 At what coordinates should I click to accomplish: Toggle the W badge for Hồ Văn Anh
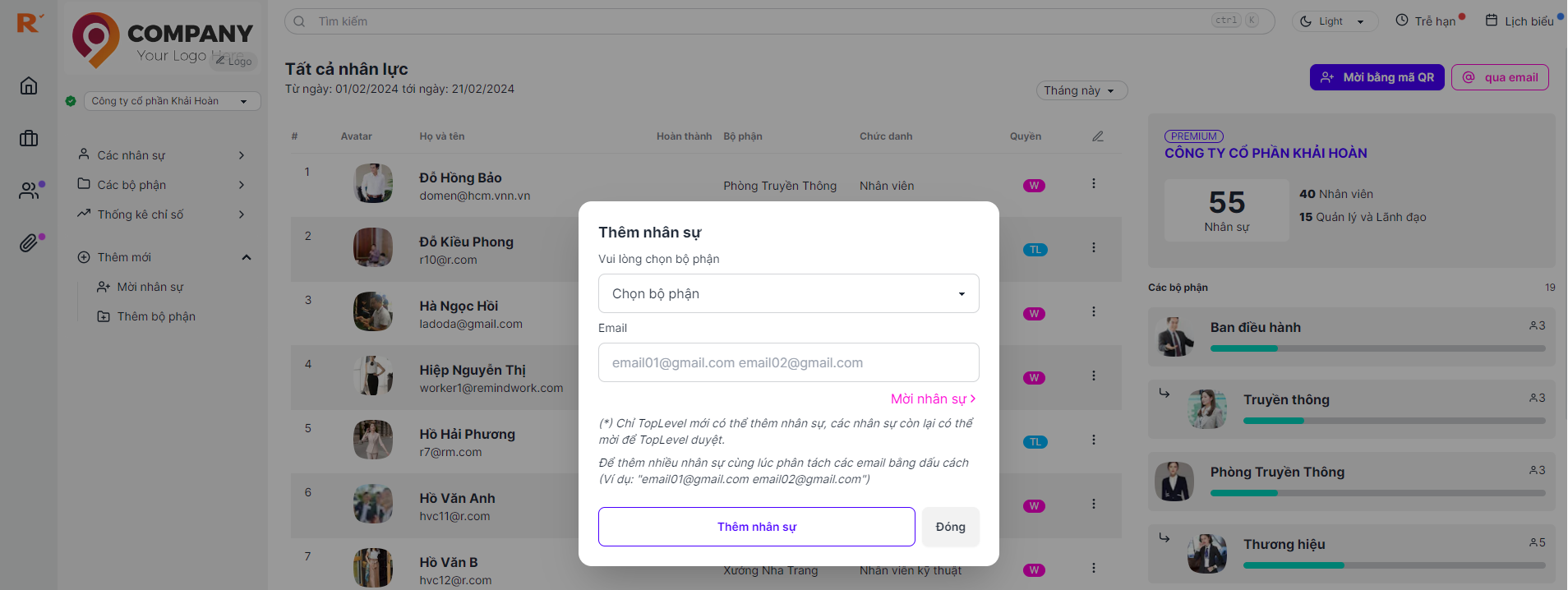1034,505
